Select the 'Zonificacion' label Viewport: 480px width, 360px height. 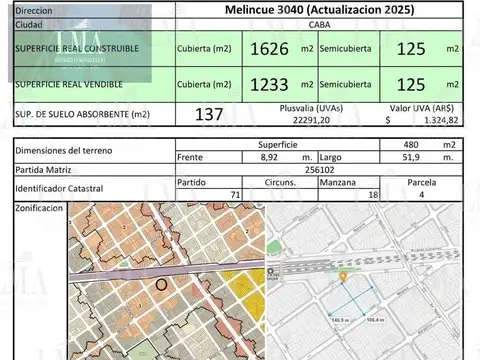39,208
